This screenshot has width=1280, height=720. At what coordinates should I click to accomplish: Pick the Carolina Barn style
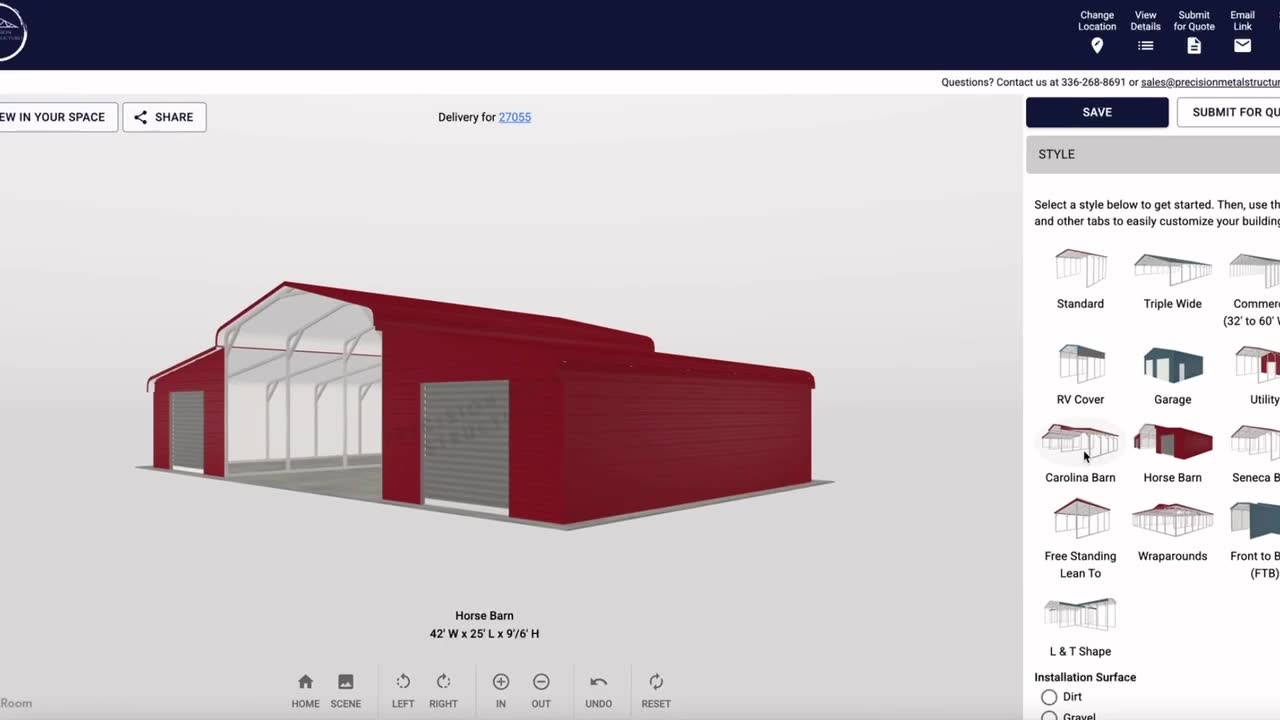1080,442
